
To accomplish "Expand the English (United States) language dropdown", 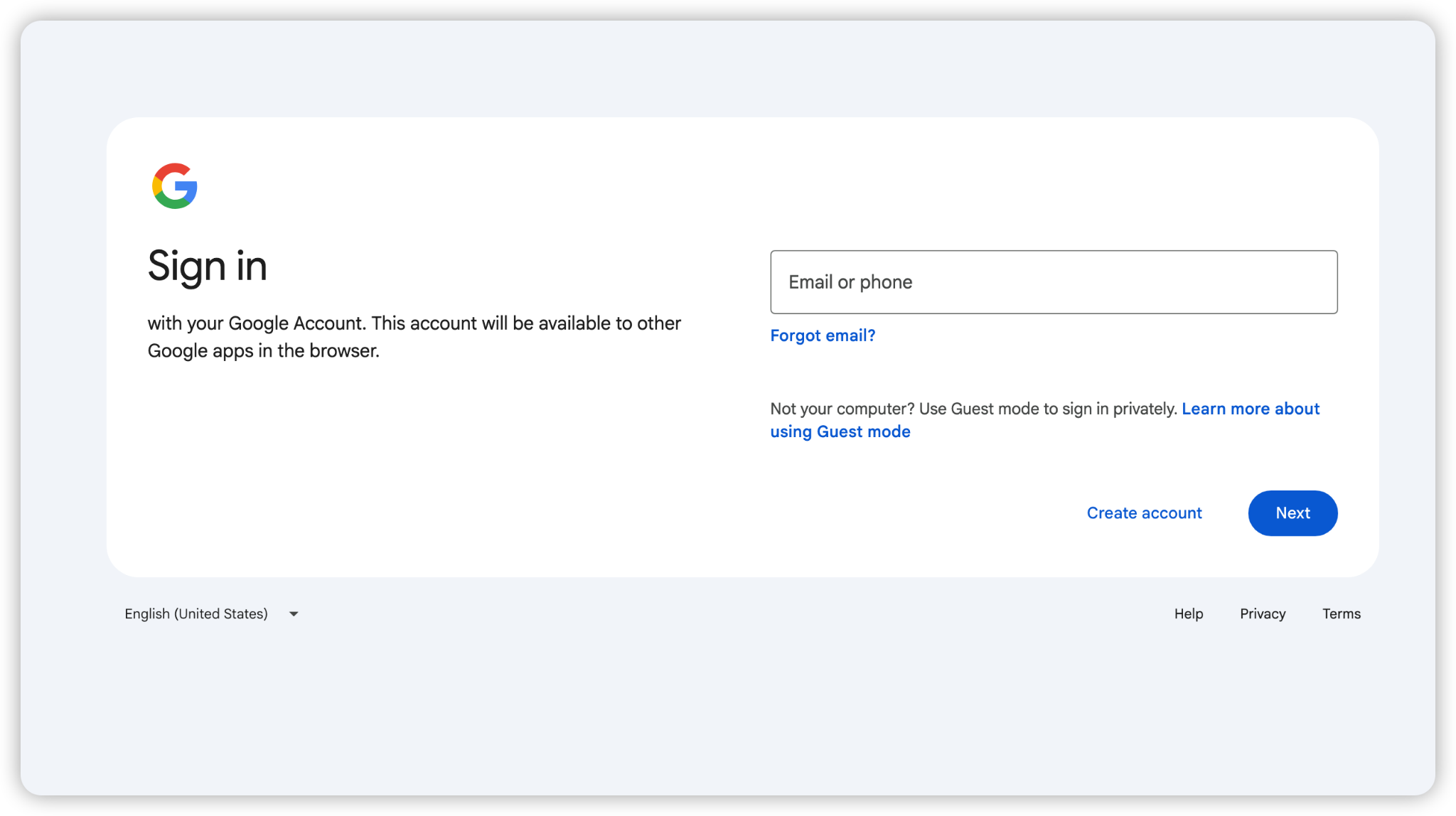I will tap(212, 614).
